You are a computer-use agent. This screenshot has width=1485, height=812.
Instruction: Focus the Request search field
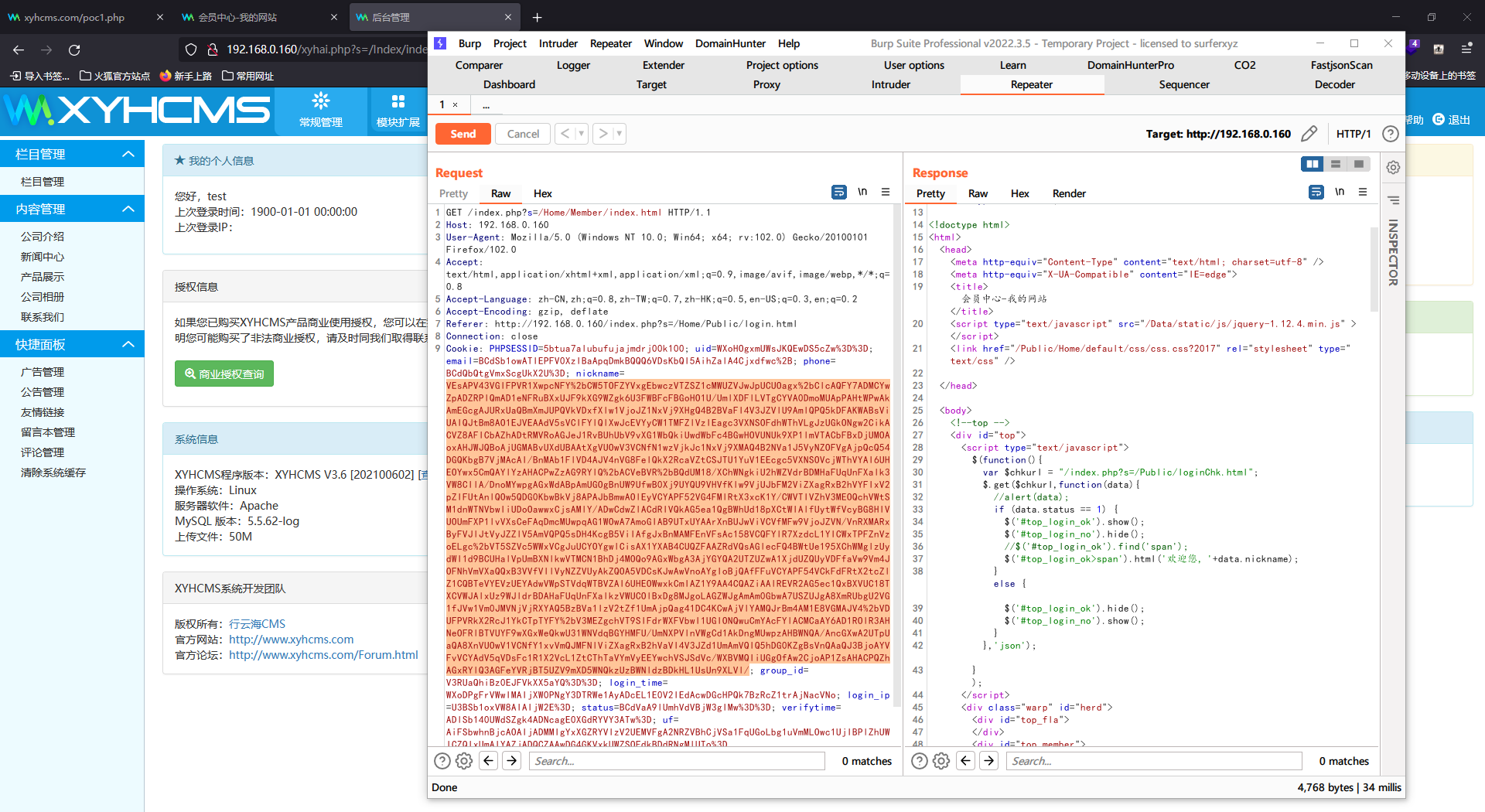[677, 761]
